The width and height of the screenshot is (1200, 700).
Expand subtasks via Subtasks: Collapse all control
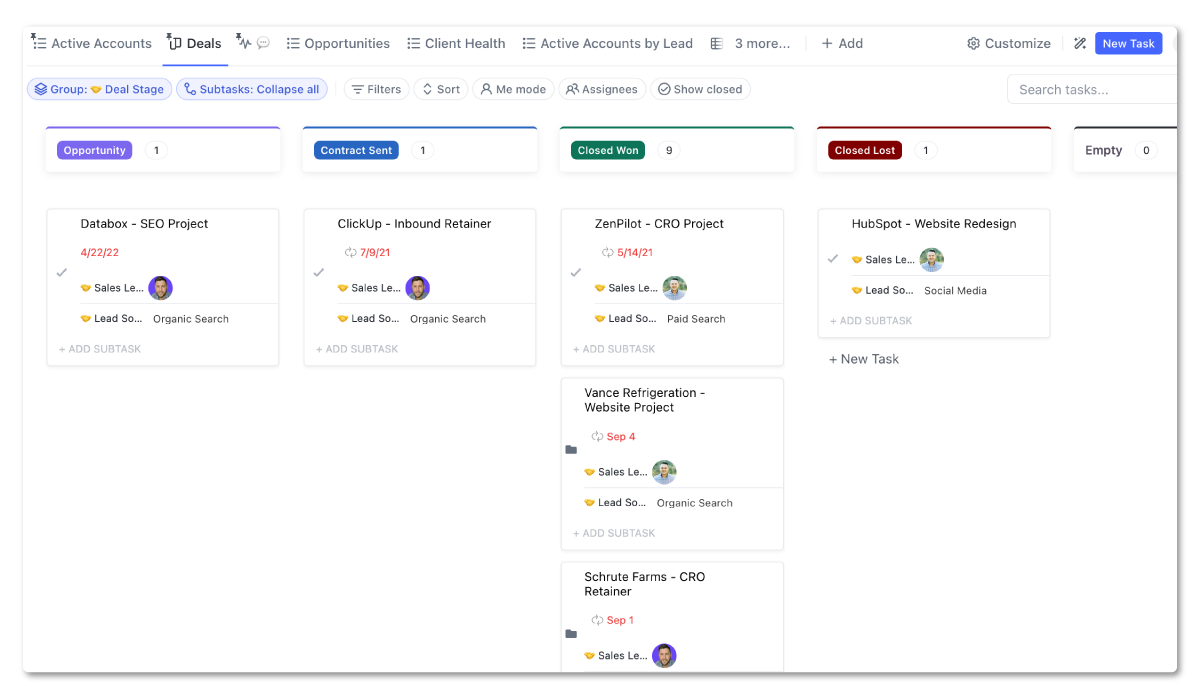pos(250,89)
